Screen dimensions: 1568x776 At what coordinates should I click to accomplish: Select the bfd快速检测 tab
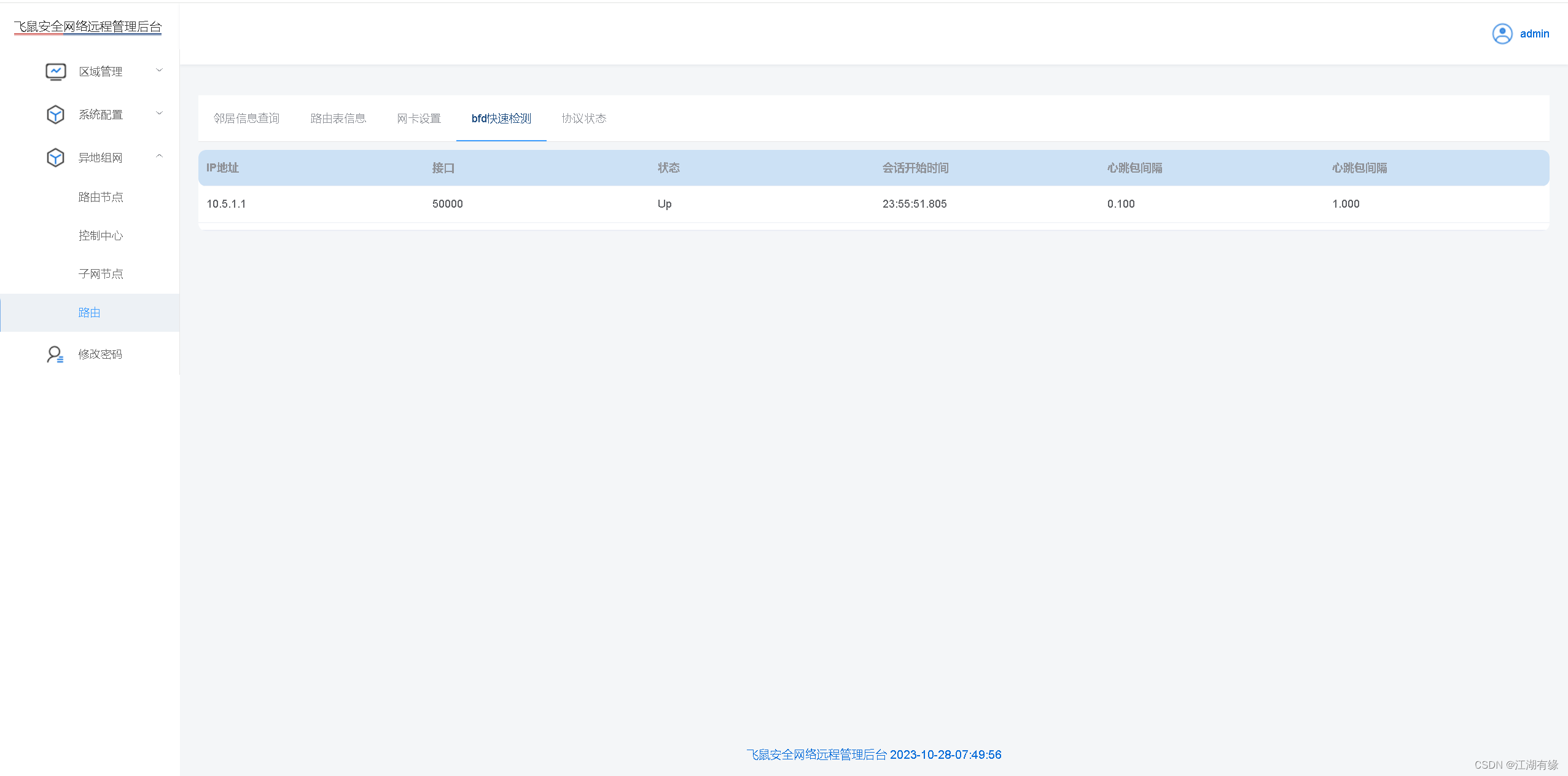(x=501, y=119)
